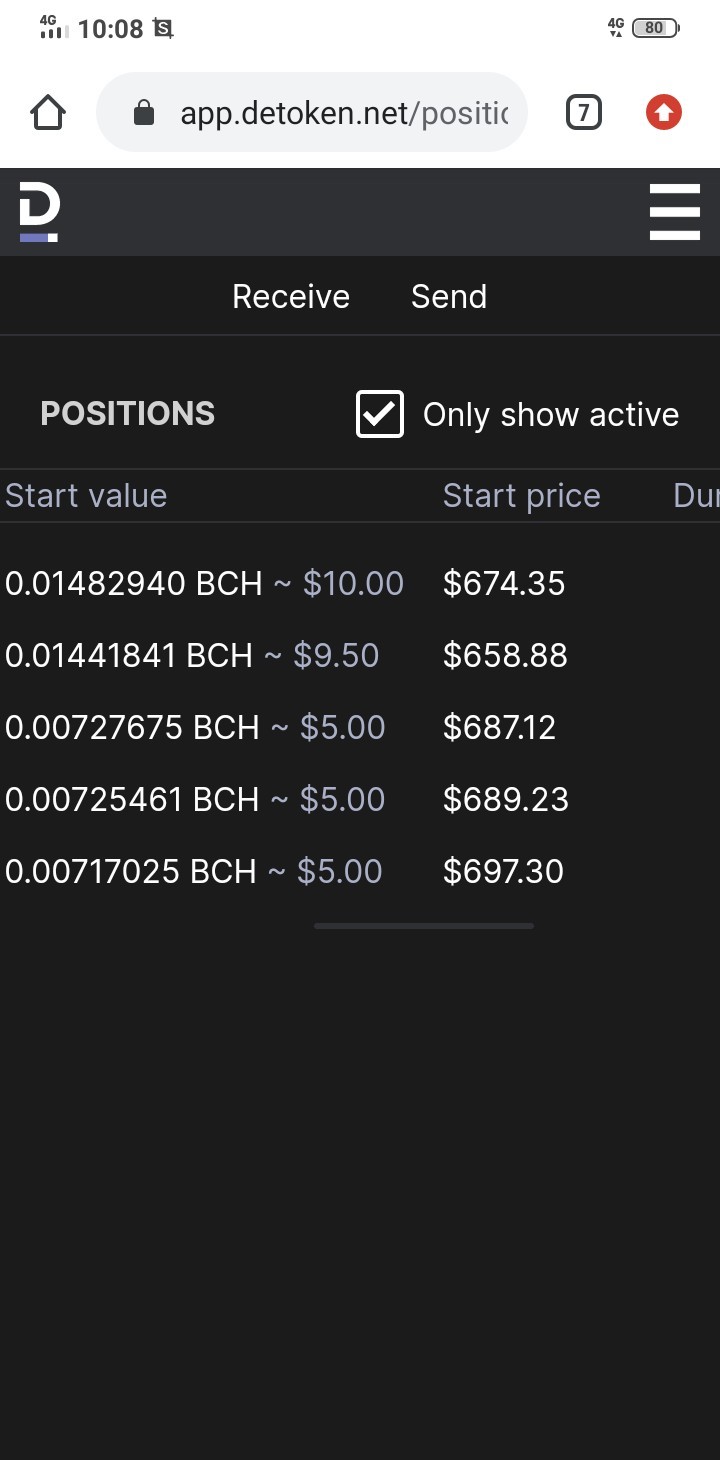Tap the partially visible Dur column header

[x=696, y=495]
